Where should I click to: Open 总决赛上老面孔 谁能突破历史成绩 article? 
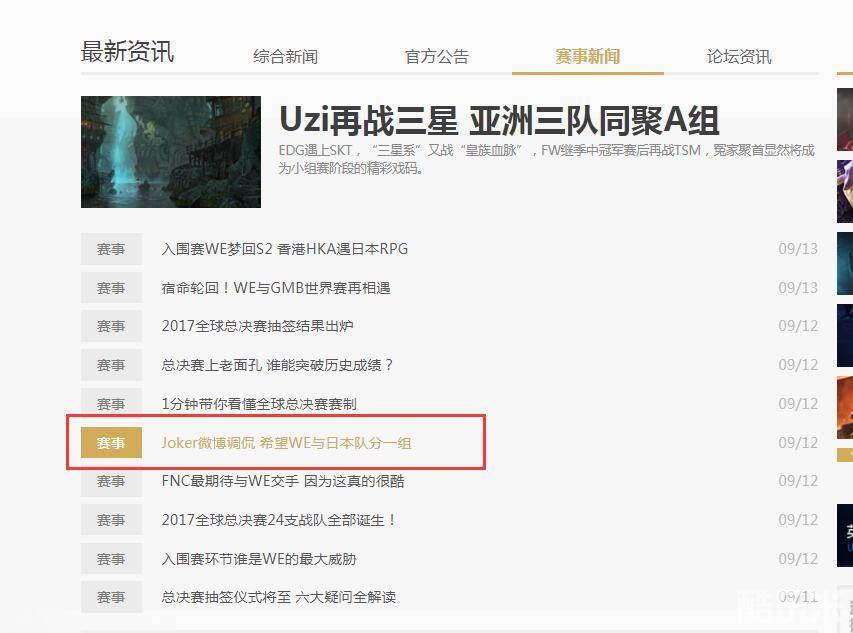(x=277, y=365)
